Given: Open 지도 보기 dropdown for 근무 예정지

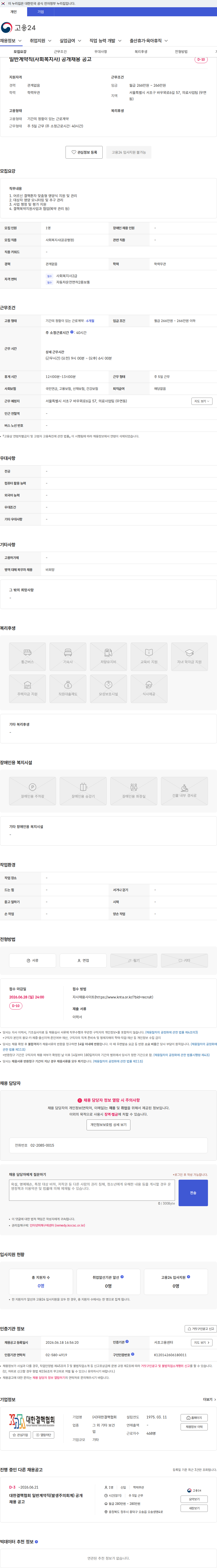Looking at the screenshot, I should 202,401.
